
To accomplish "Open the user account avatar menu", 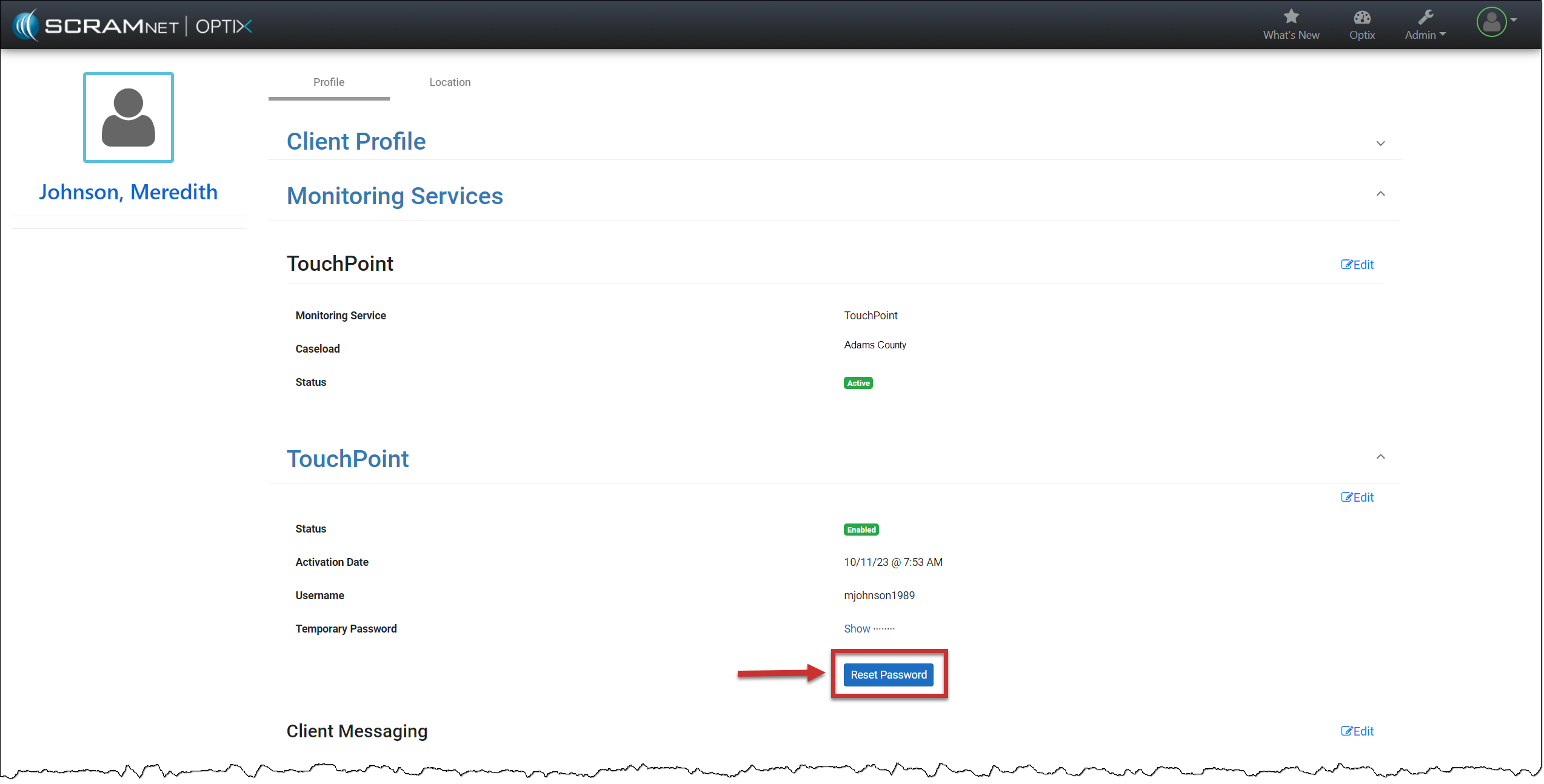I will 1491,22.
